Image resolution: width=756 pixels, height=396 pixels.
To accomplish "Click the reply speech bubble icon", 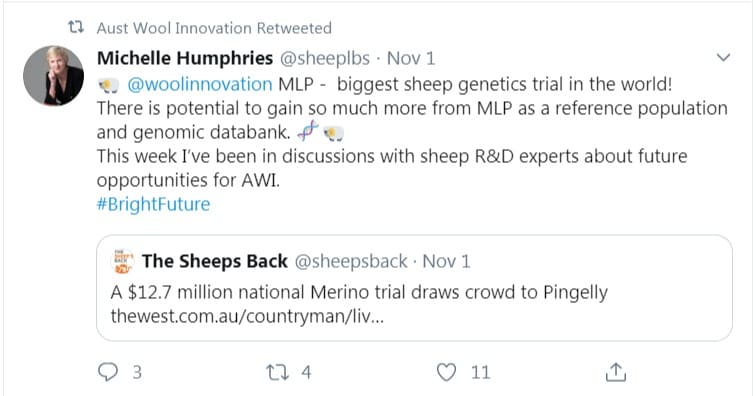I will pos(108,372).
